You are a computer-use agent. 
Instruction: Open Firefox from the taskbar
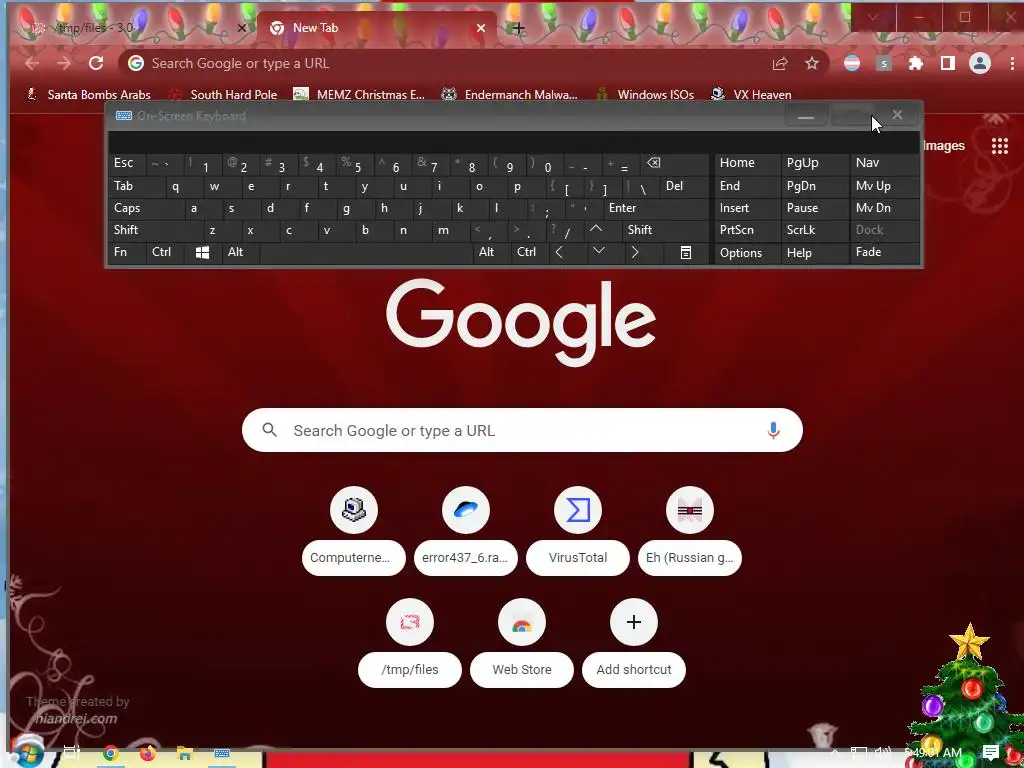coord(148,754)
